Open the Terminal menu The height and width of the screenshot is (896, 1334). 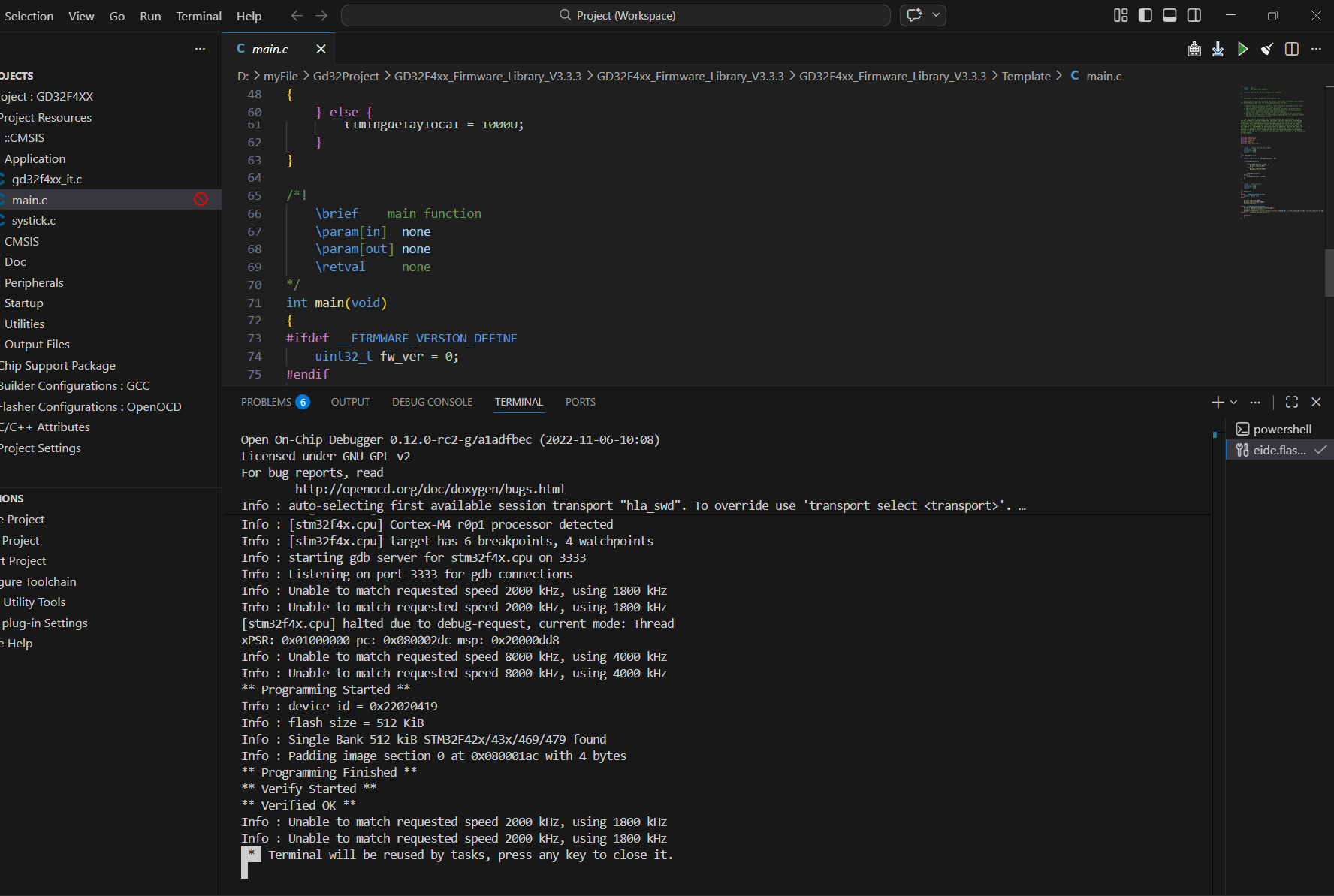click(x=198, y=16)
